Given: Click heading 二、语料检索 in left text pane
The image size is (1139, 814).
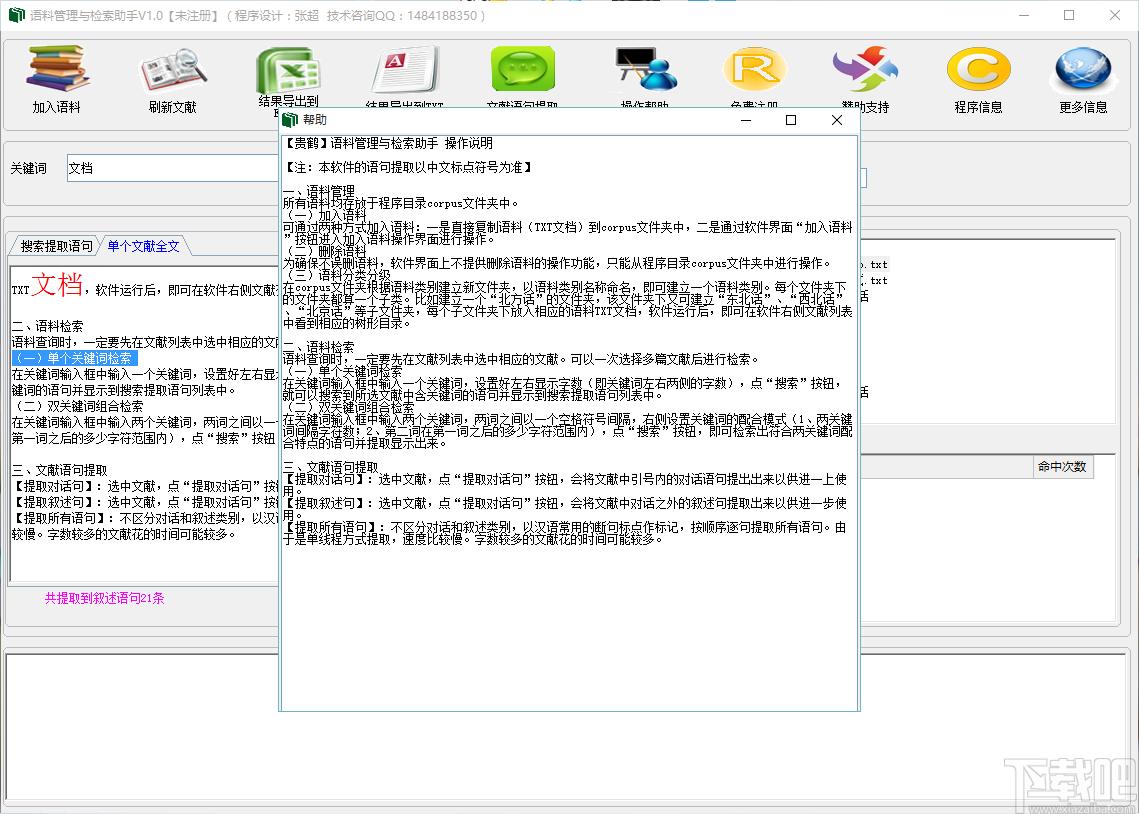Looking at the screenshot, I should (x=47, y=326).
